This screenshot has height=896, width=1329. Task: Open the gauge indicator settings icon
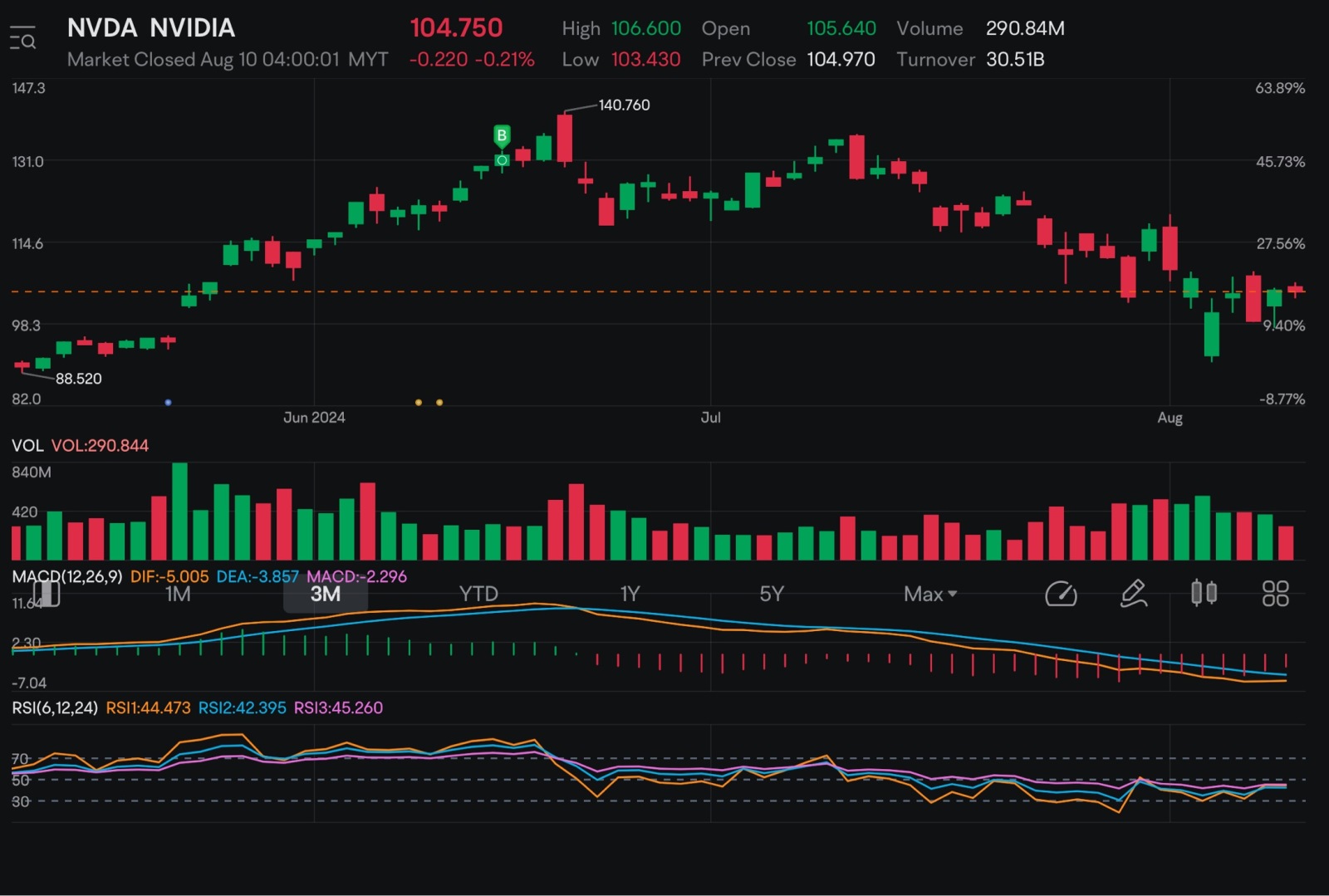click(1061, 594)
